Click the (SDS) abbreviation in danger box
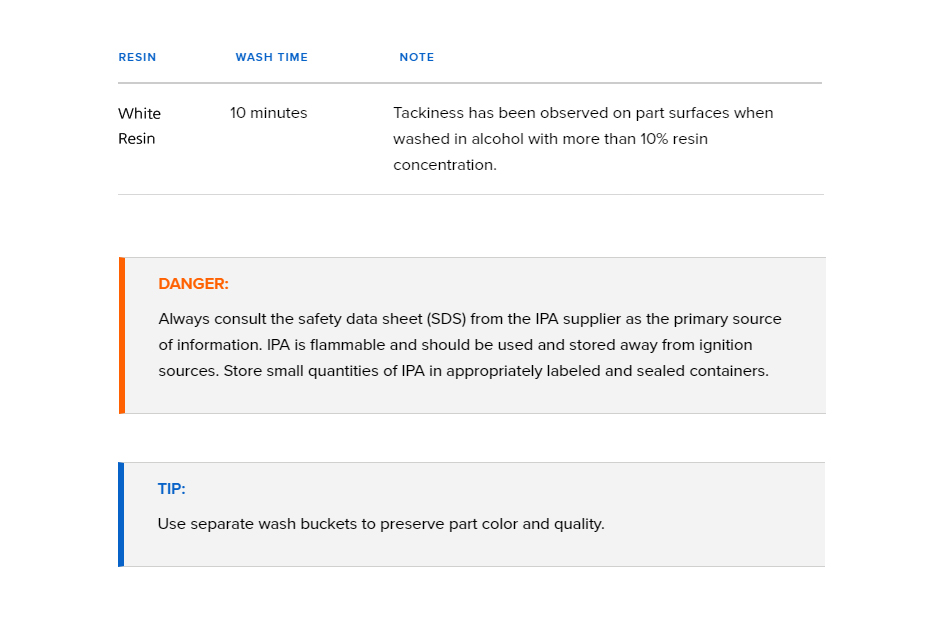This screenshot has height=619, width=940. pos(446,319)
